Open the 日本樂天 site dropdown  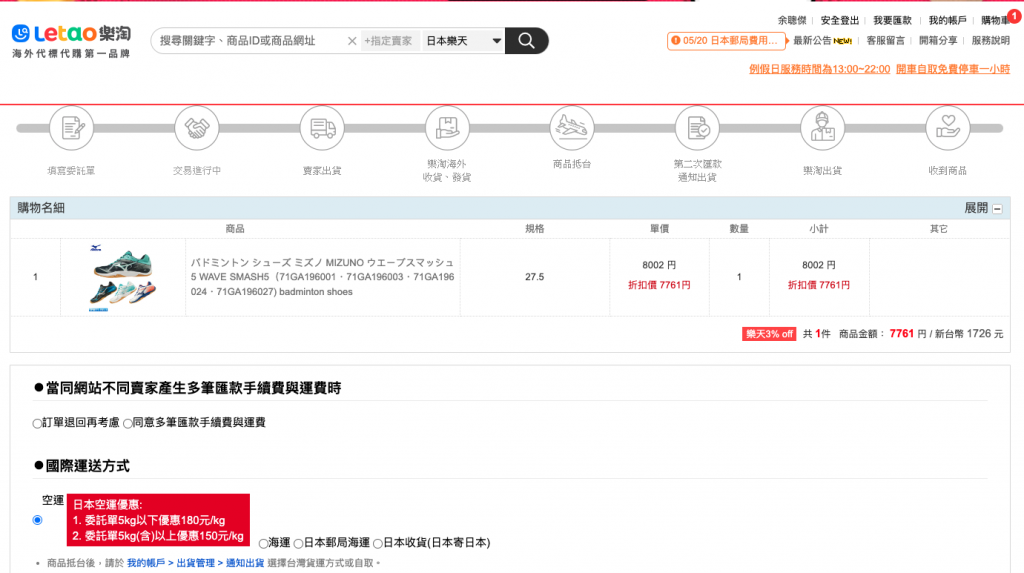[x=463, y=41]
